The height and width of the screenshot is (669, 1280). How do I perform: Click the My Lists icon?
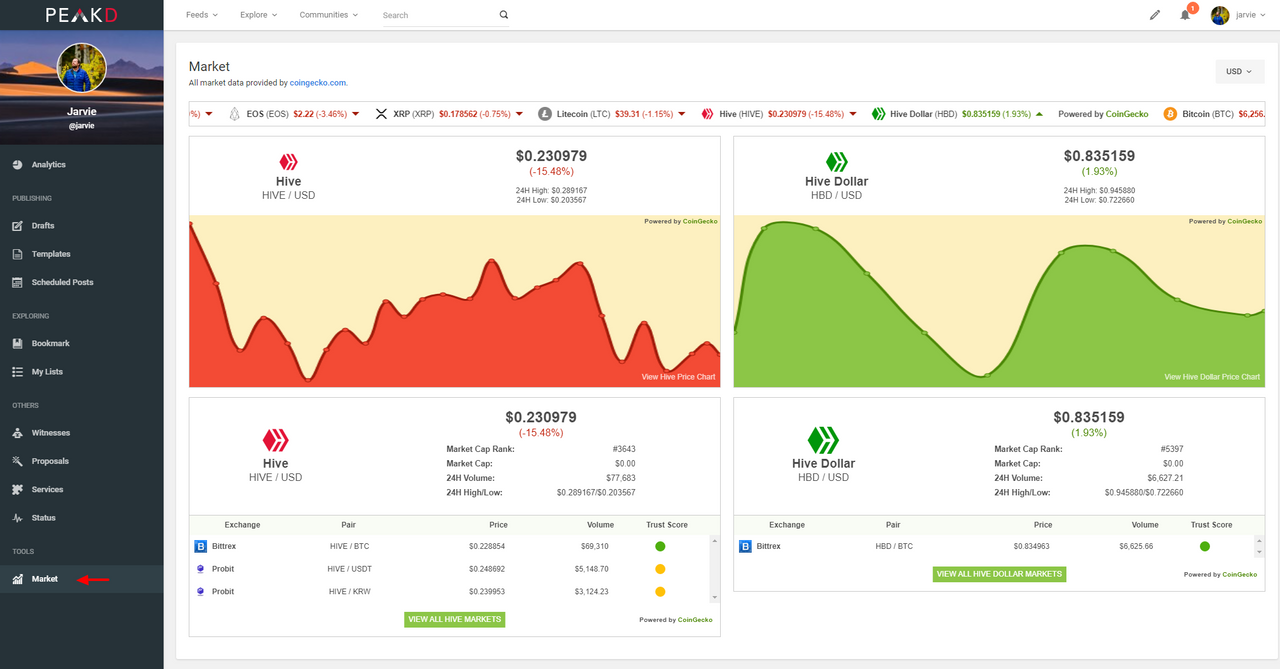[x=17, y=371]
